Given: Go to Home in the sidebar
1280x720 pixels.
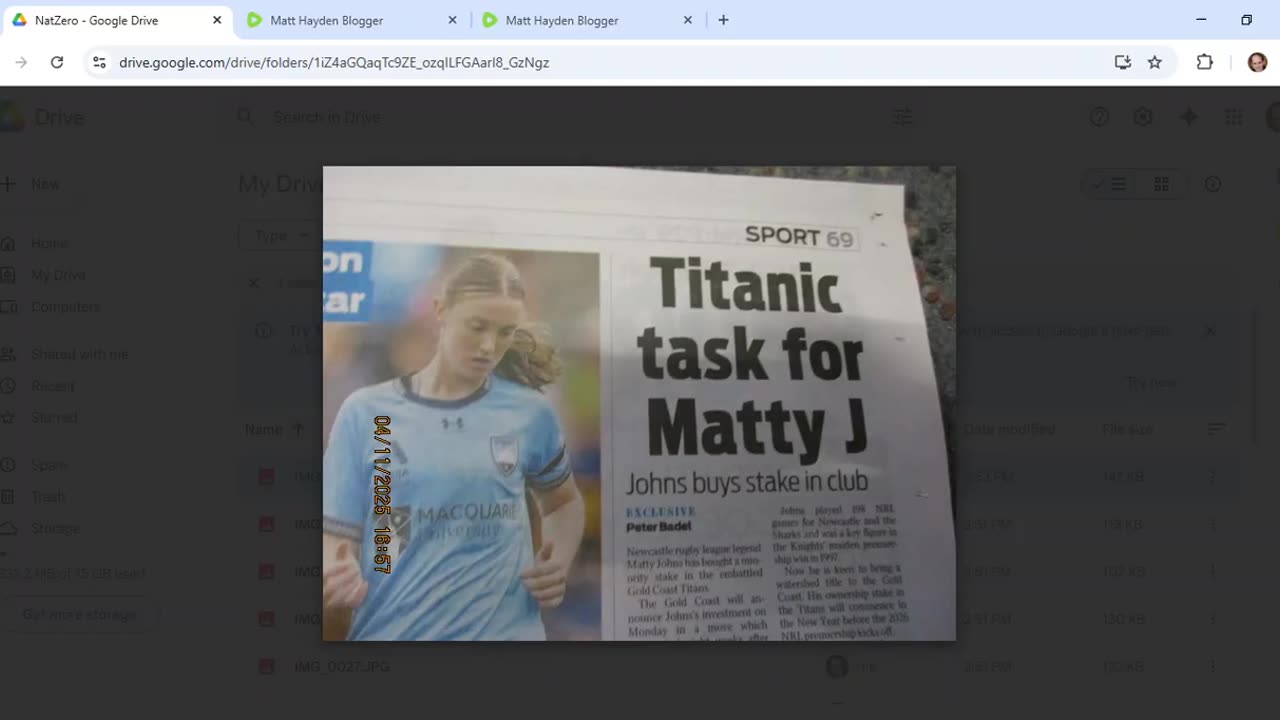Looking at the screenshot, I should point(49,243).
